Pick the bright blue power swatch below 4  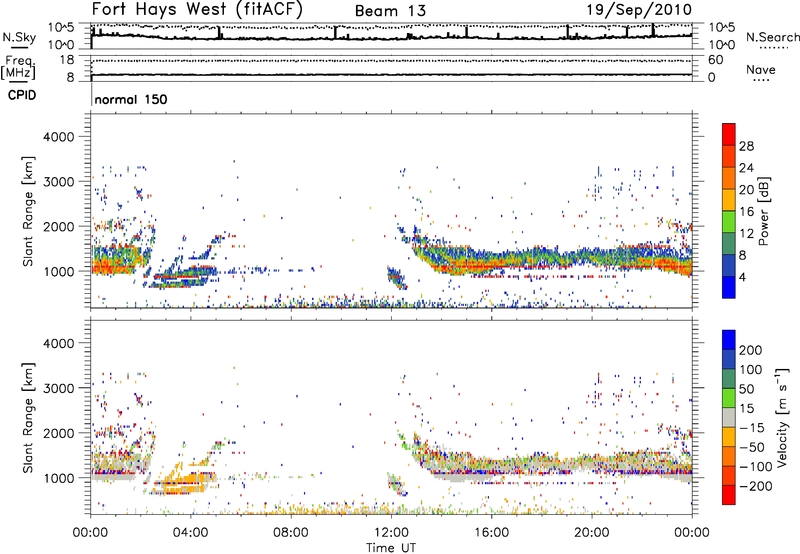(729, 287)
